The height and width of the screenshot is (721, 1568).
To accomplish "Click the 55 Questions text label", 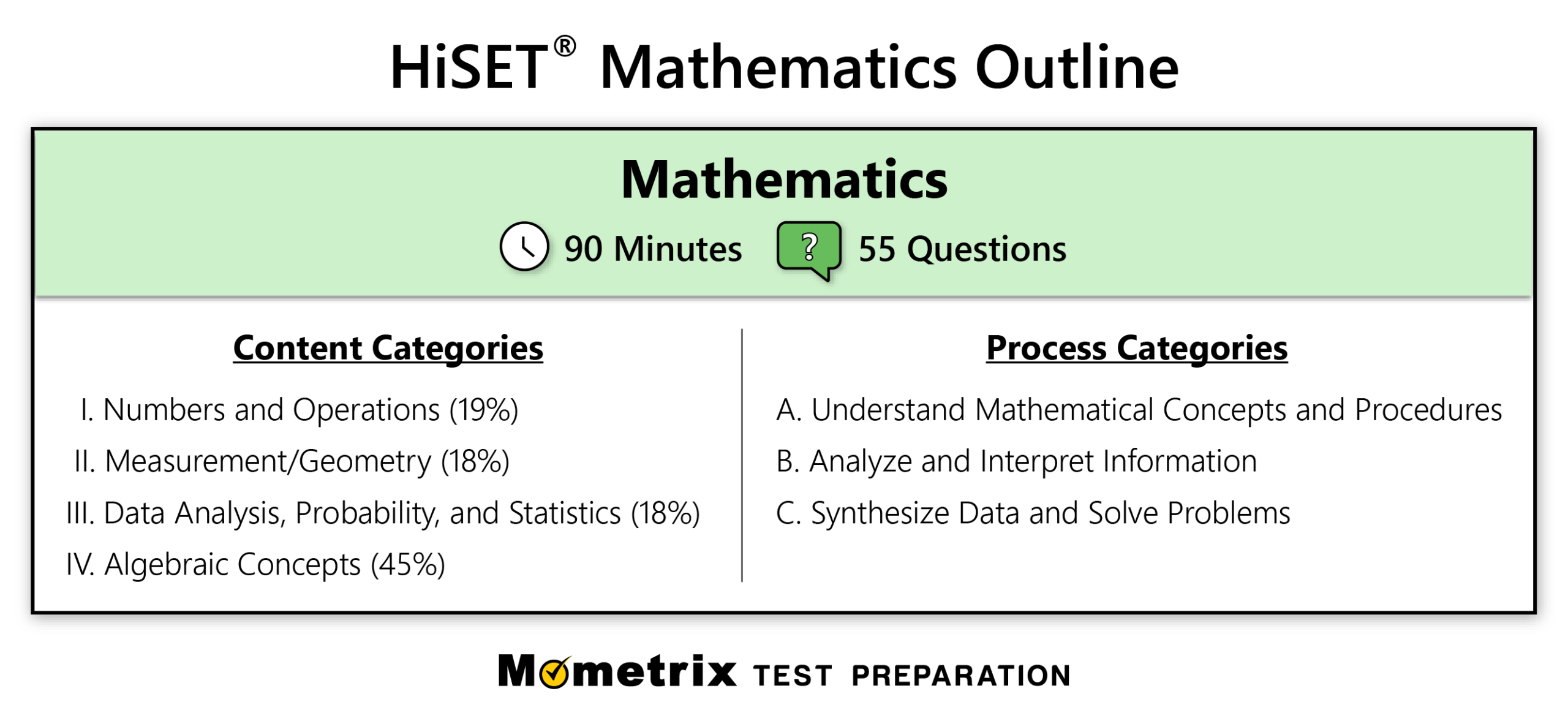I will tap(962, 249).
